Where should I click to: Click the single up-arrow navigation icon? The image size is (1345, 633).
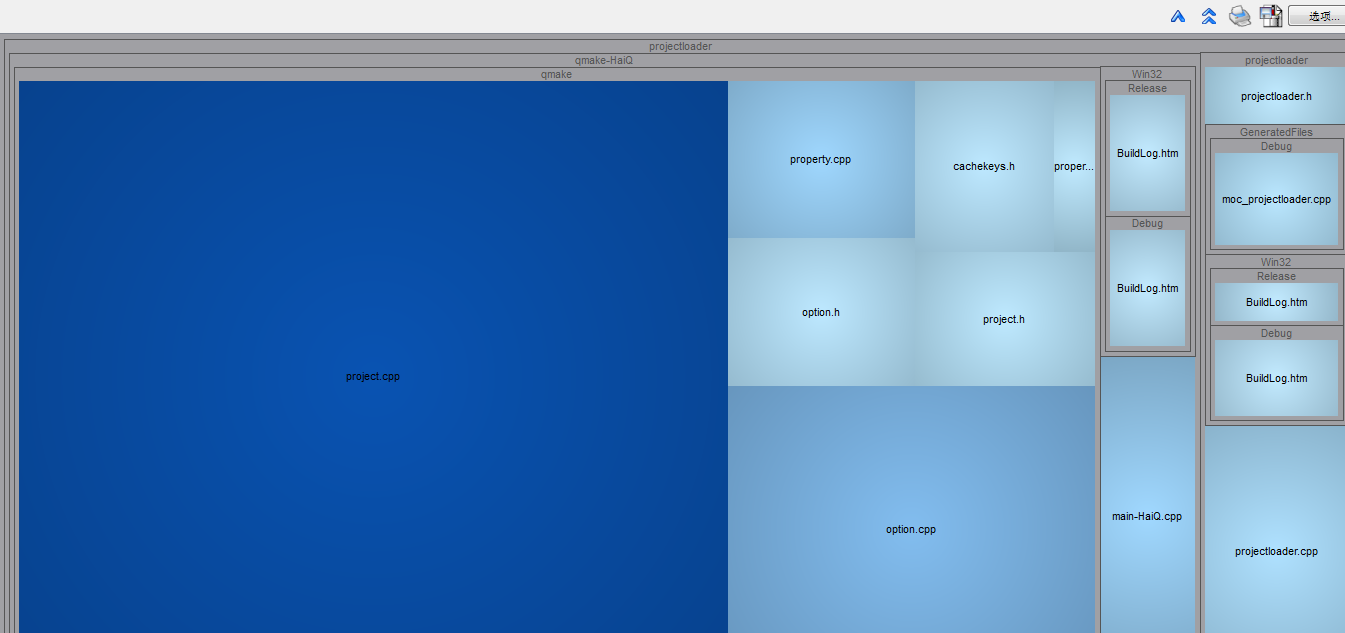(x=1178, y=16)
